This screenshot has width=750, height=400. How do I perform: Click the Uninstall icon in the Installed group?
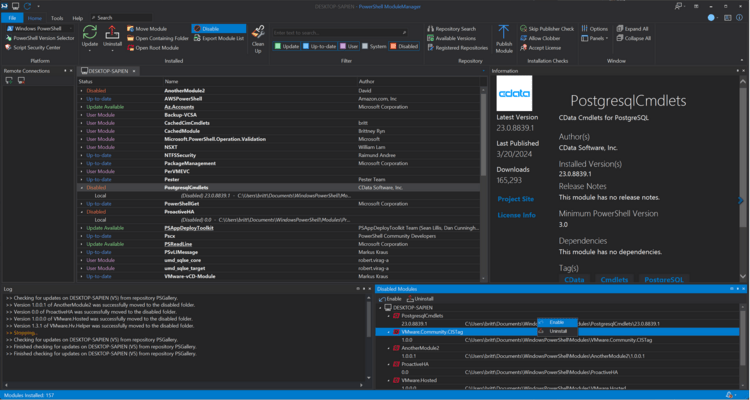112,33
